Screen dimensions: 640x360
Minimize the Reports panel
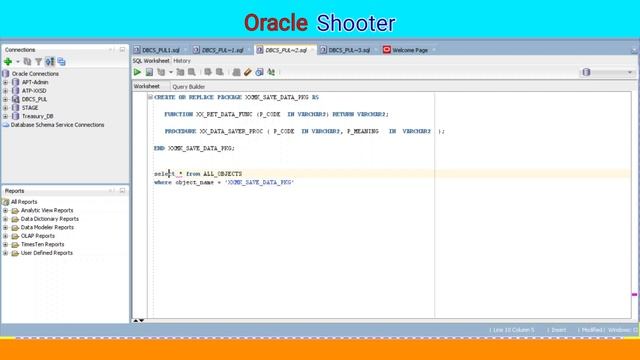coord(122,191)
